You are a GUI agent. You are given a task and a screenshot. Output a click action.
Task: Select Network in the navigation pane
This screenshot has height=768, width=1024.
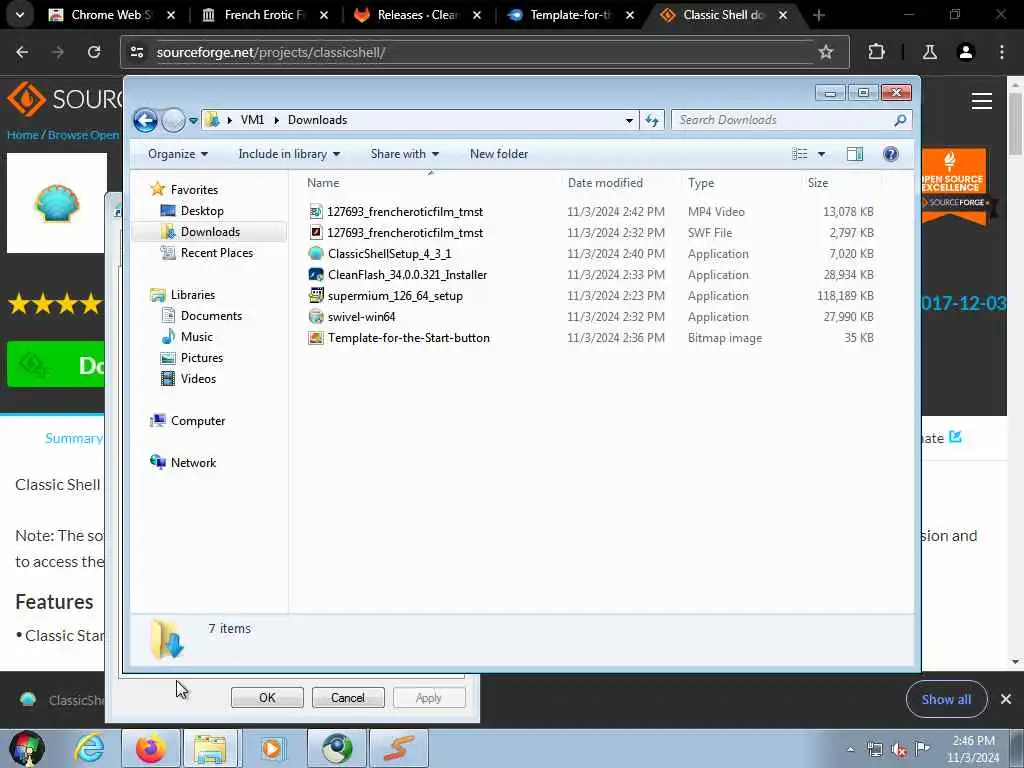click(193, 462)
